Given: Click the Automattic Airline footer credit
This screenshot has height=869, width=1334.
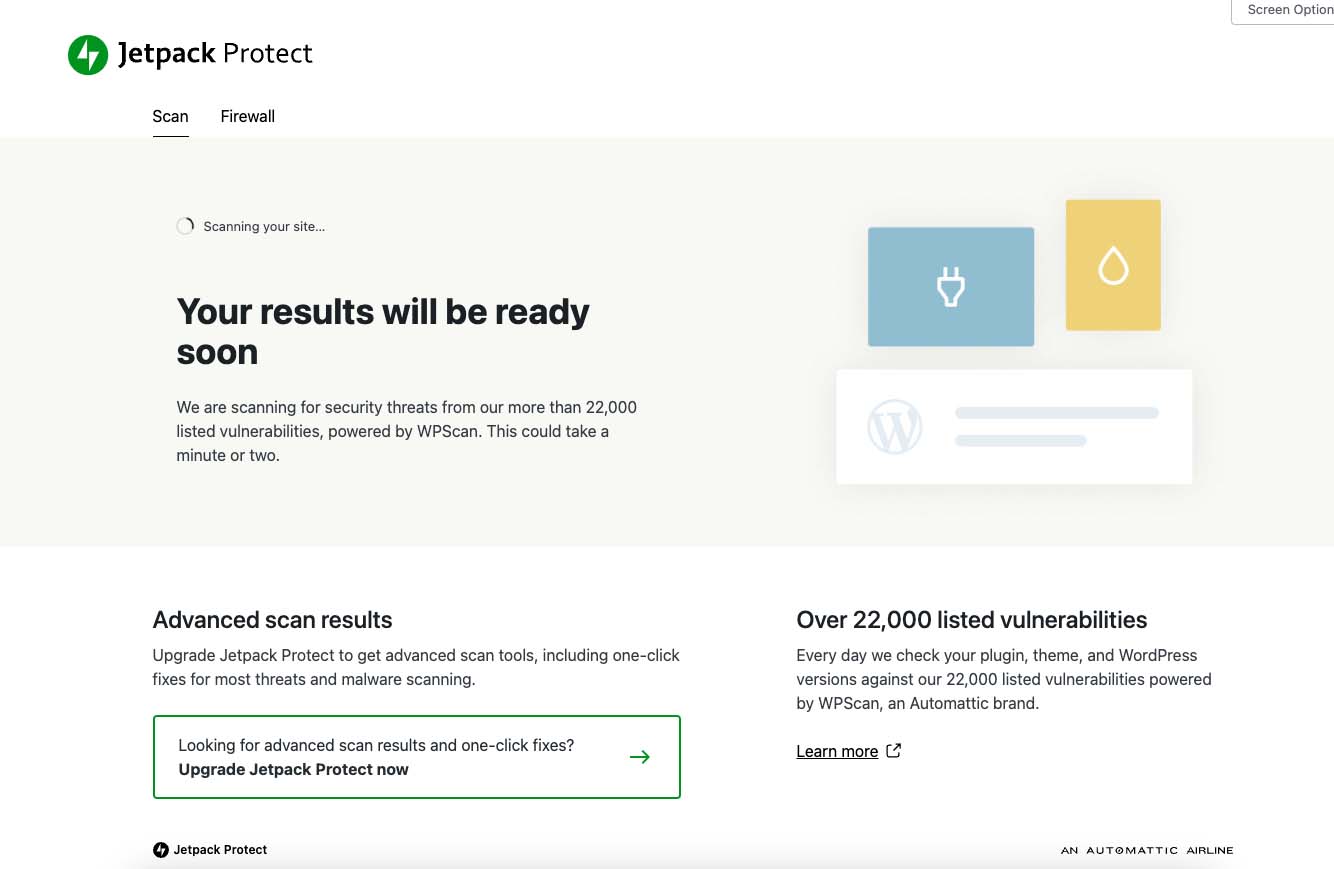Looking at the screenshot, I should 1147,849.
